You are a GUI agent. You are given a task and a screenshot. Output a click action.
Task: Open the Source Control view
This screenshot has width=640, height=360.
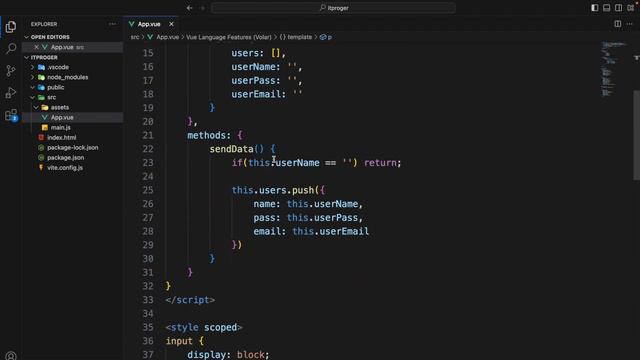pyautogui.click(x=11, y=71)
